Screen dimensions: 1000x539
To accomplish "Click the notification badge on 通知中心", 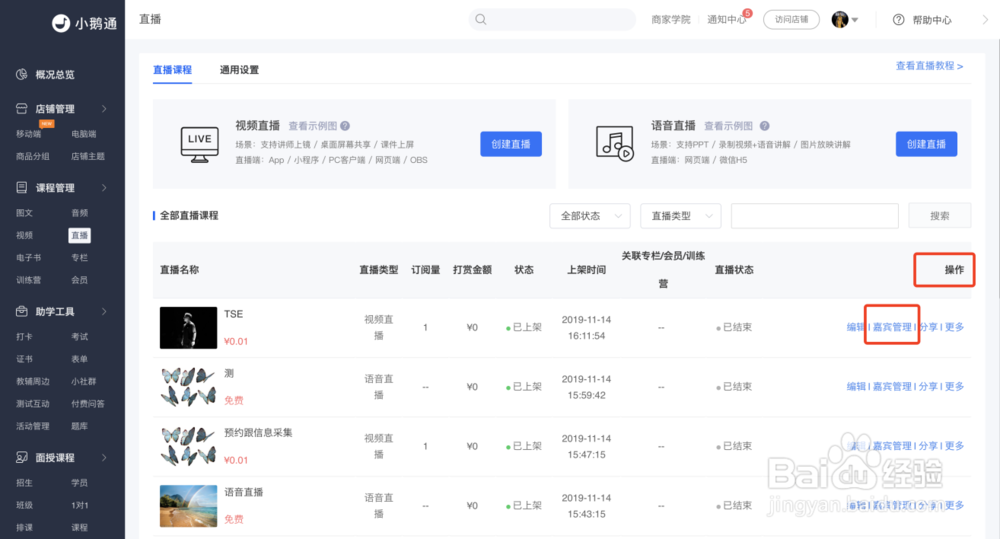I will 747,13.
